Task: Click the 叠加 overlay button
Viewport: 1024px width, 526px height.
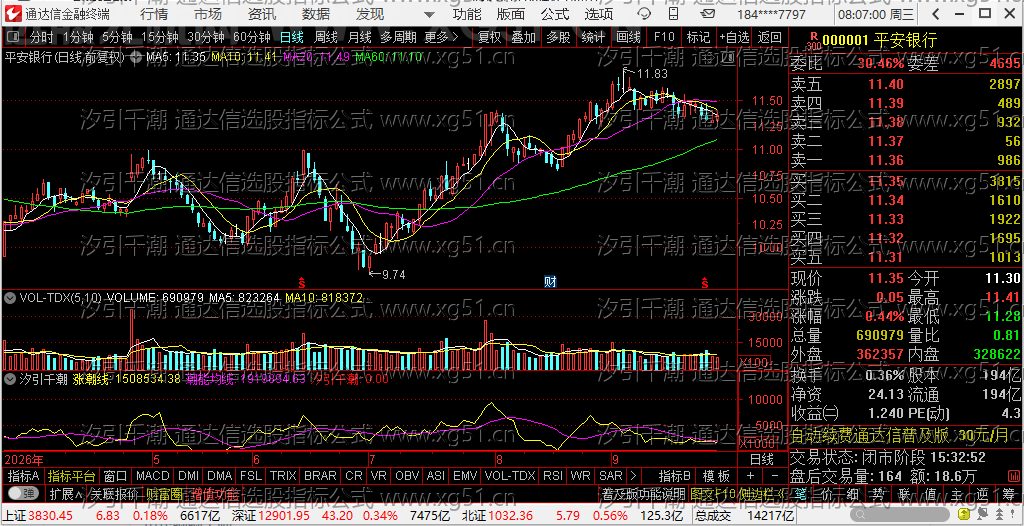Action: tap(524, 37)
